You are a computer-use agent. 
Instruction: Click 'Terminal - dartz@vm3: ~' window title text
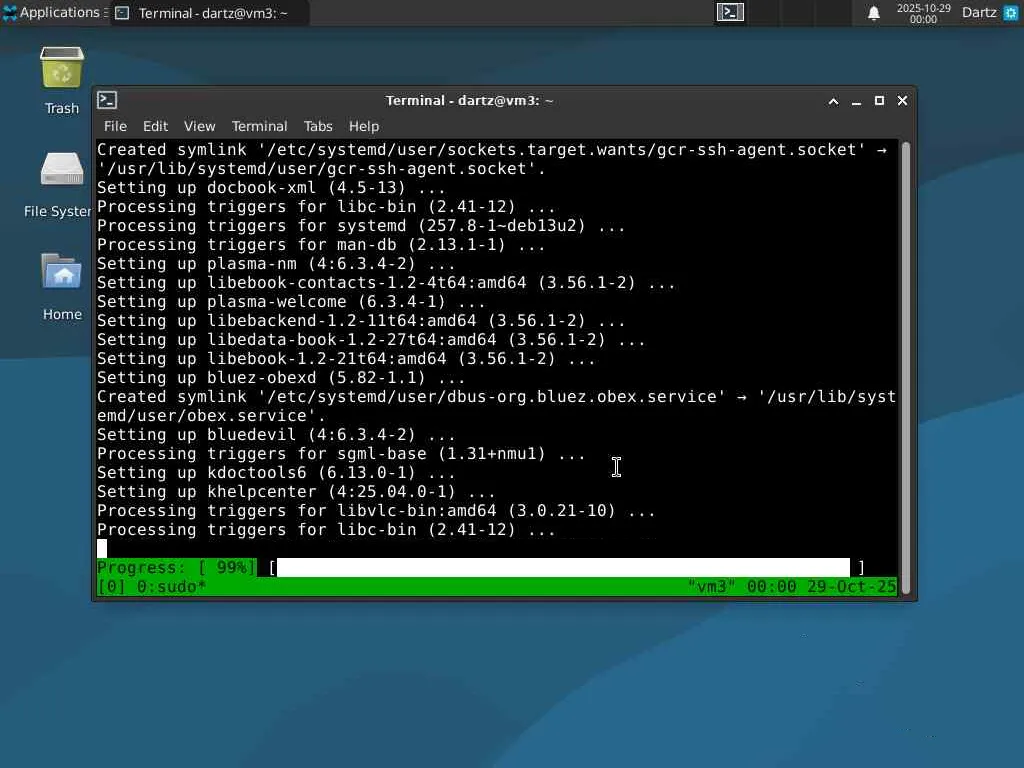point(469,101)
